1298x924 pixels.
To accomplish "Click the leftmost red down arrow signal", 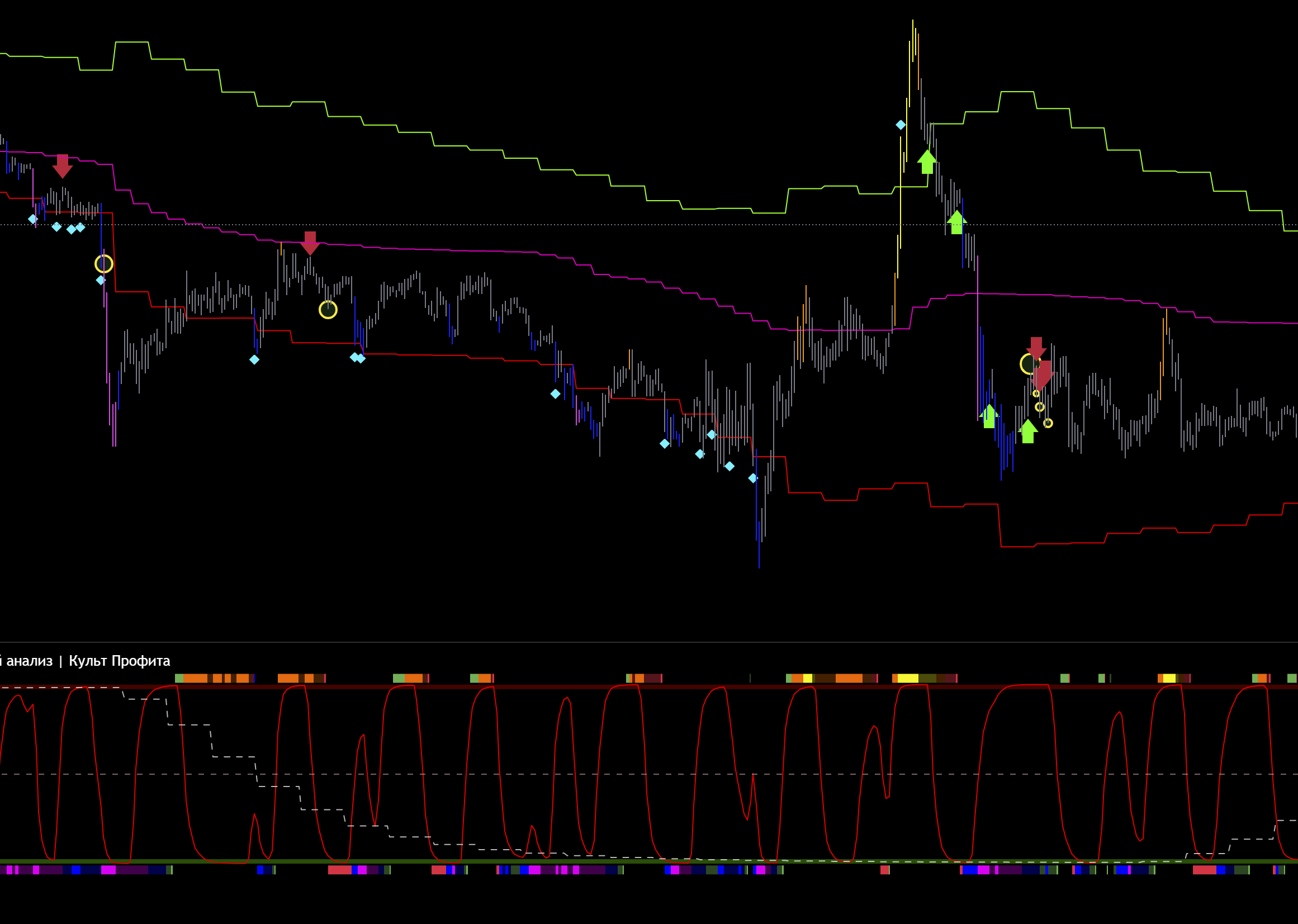I will point(63,166).
